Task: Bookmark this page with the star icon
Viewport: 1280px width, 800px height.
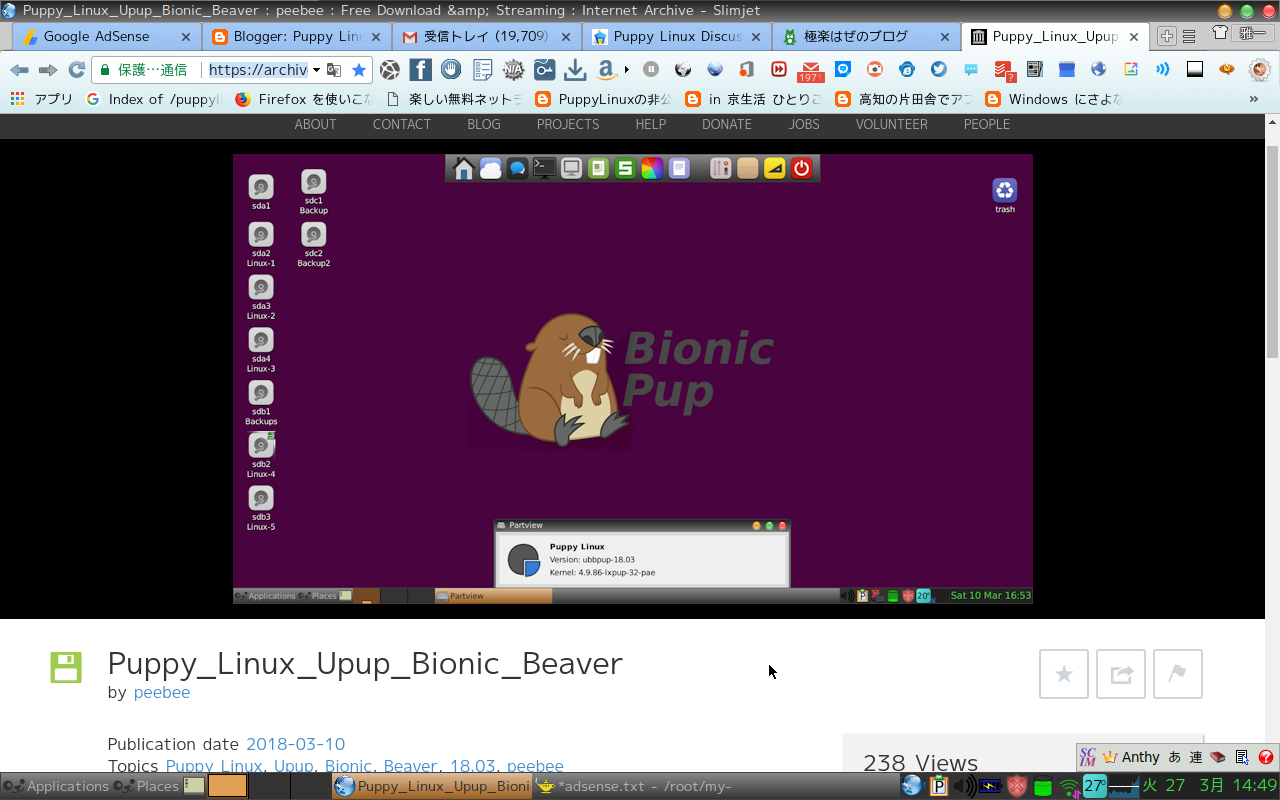Action: pos(359,71)
